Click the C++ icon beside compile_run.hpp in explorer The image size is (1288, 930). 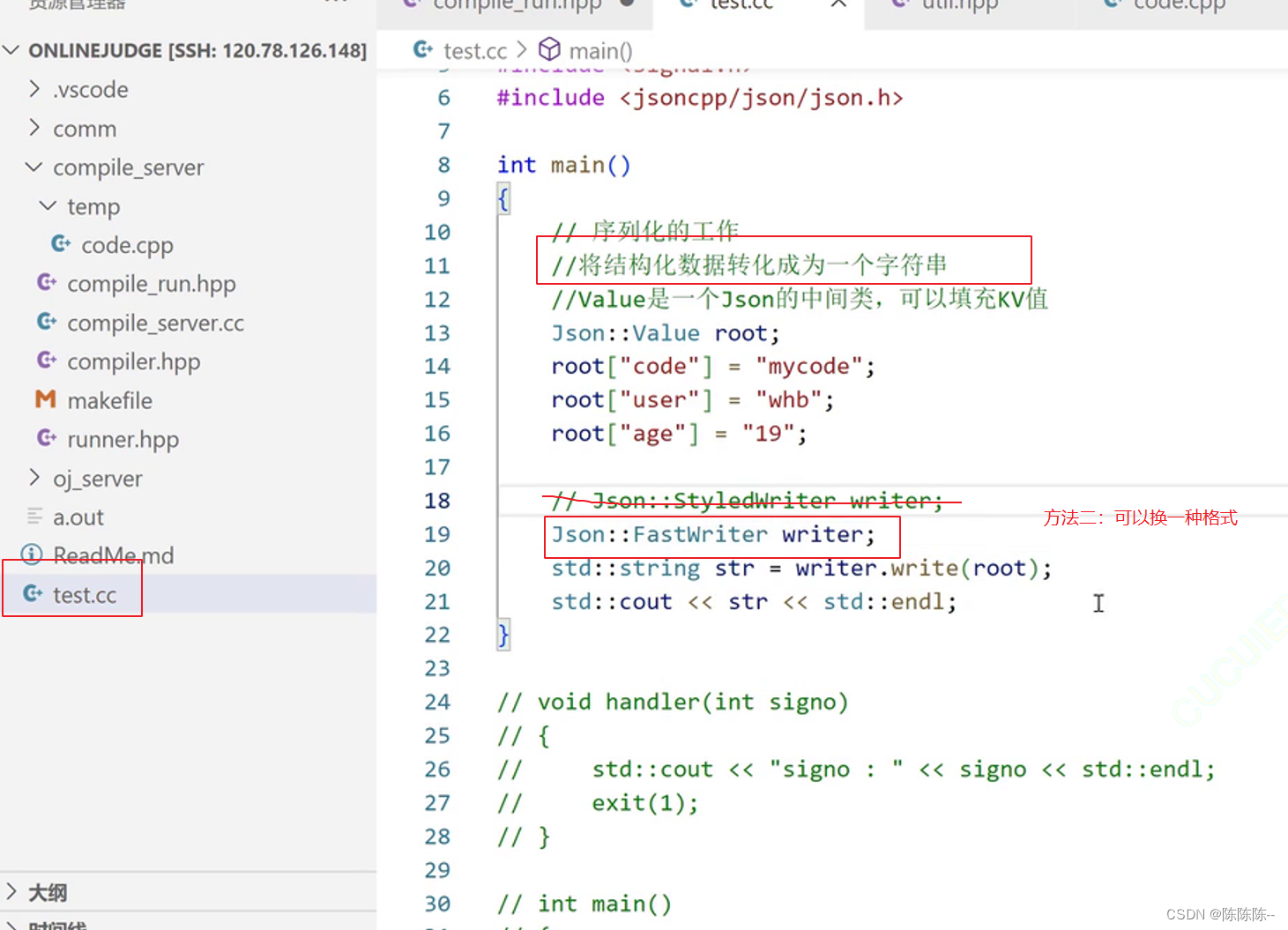[47, 282]
